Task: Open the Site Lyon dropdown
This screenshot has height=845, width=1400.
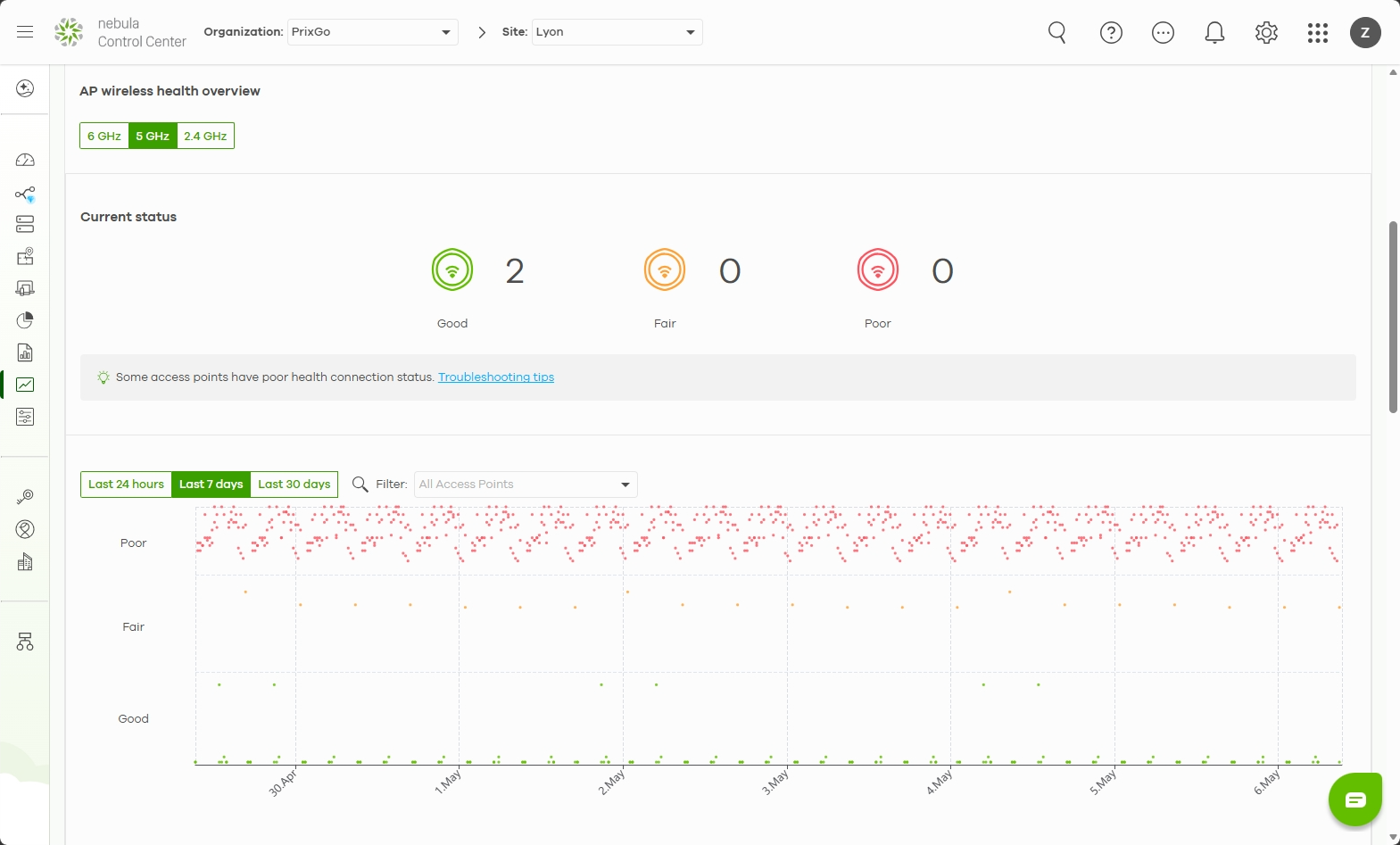Action: 617,32
